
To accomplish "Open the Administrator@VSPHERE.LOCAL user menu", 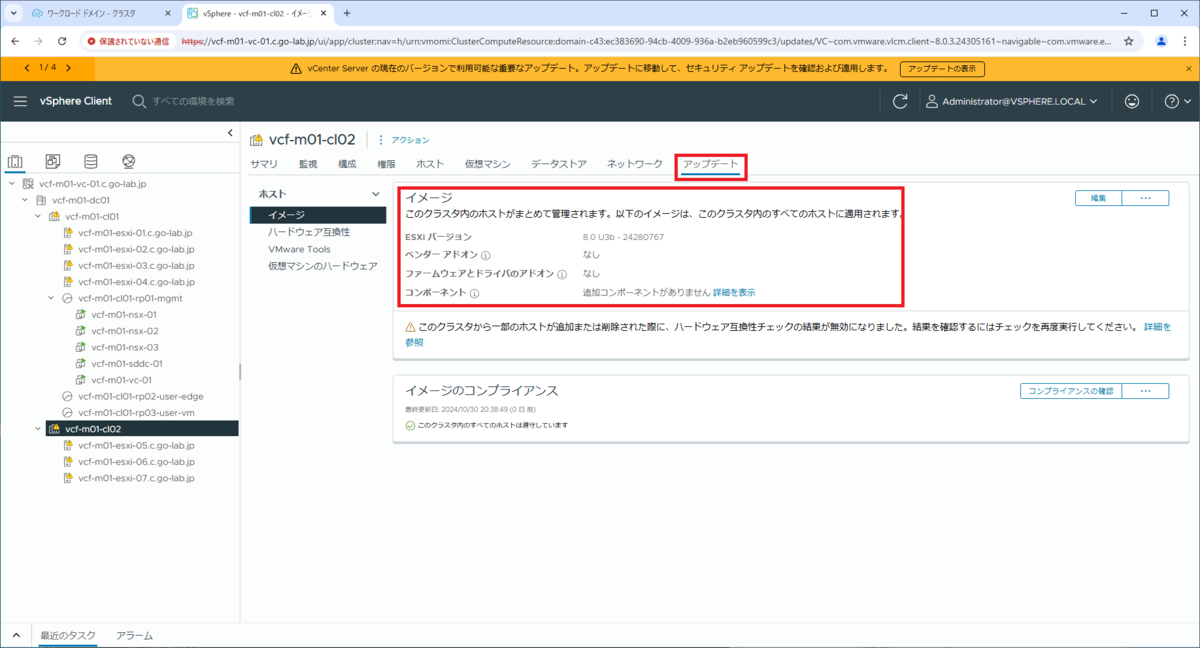I will point(1012,101).
